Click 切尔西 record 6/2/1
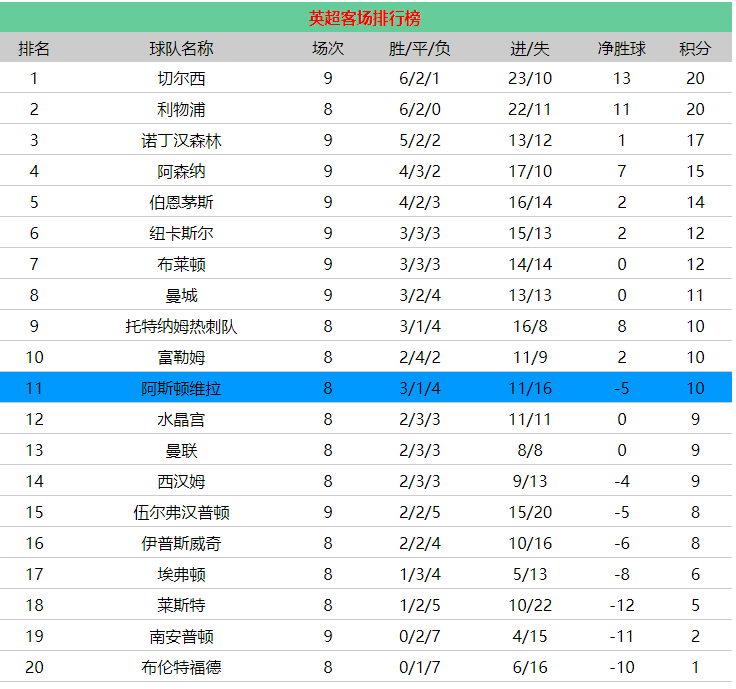Screen dimensions: 736x689 point(420,78)
